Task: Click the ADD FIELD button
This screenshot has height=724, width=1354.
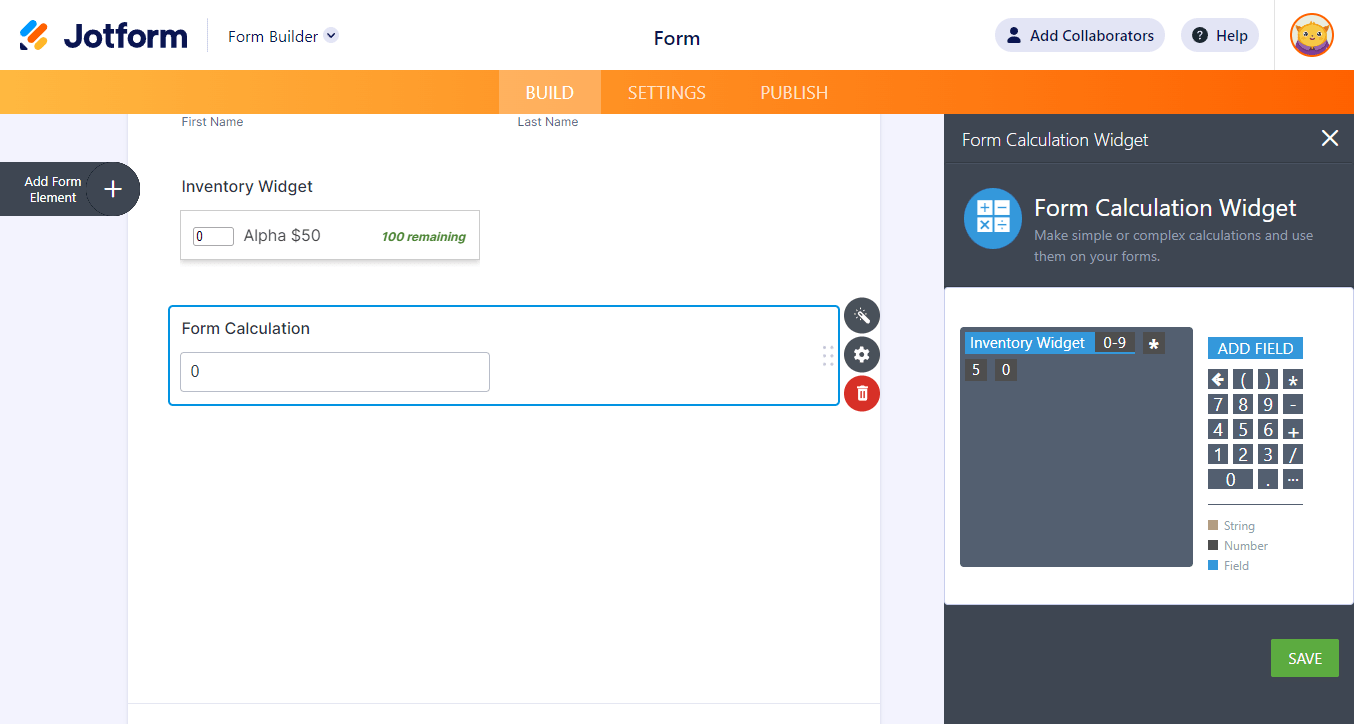Action: click(x=1255, y=348)
